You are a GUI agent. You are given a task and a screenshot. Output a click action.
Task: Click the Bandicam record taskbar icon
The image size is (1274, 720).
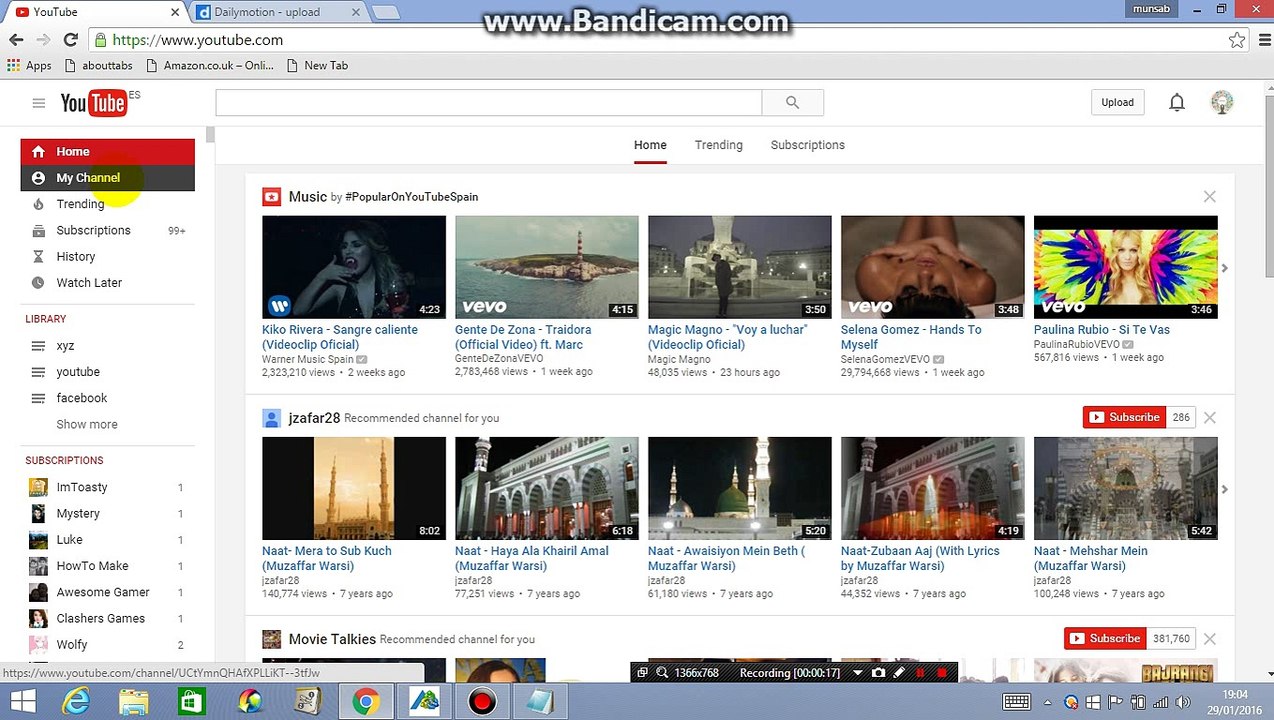point(482,702)
